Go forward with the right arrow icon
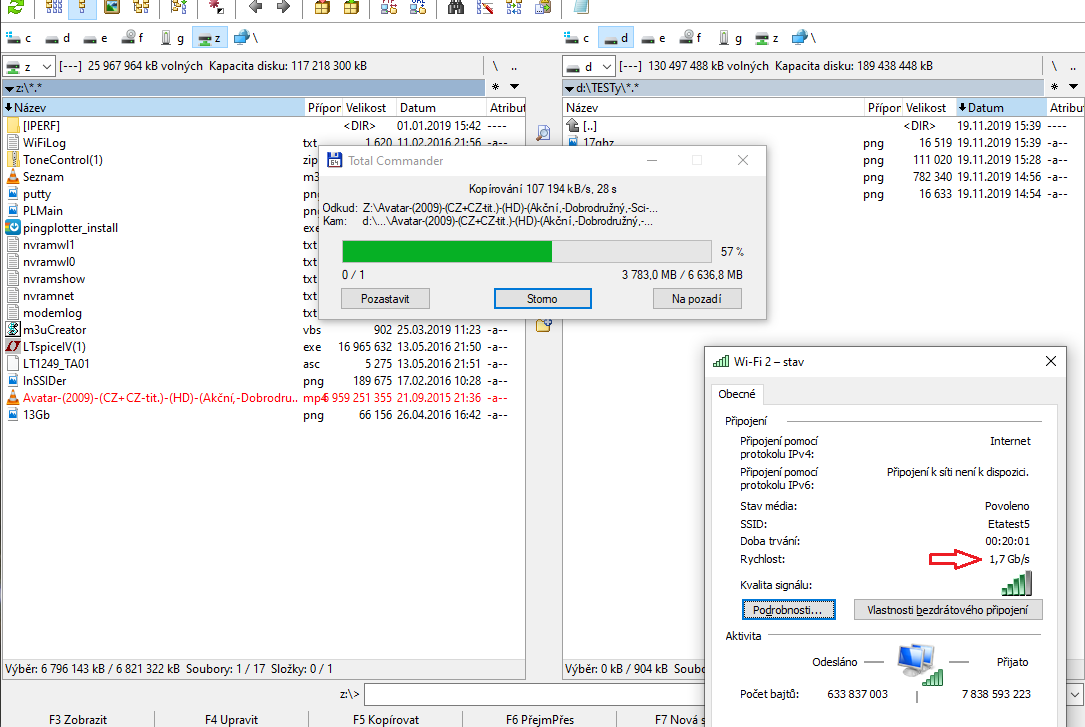The width and height of the screenshot is (1085, 727). pos(282,7)
